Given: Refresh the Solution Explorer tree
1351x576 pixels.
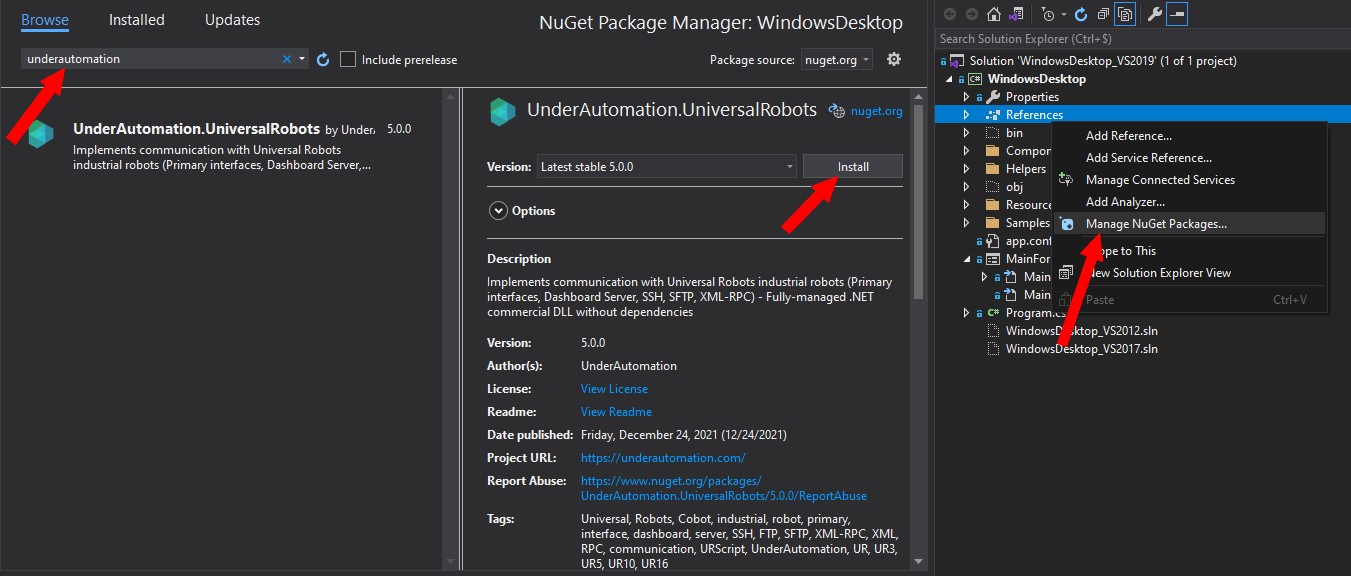Looking at the screenshot, I should (x=1080, y=15).
